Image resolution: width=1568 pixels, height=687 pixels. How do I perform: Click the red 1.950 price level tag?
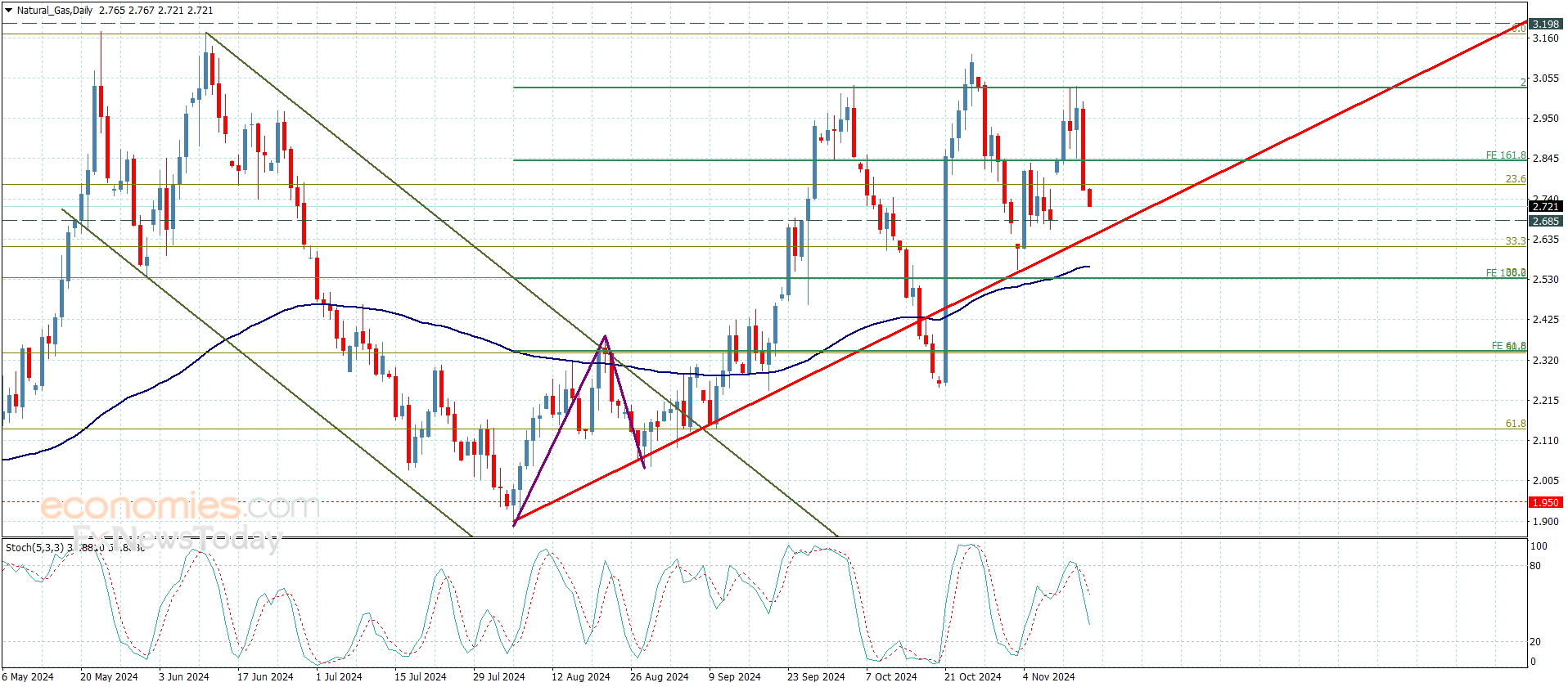pos(1546,503)
